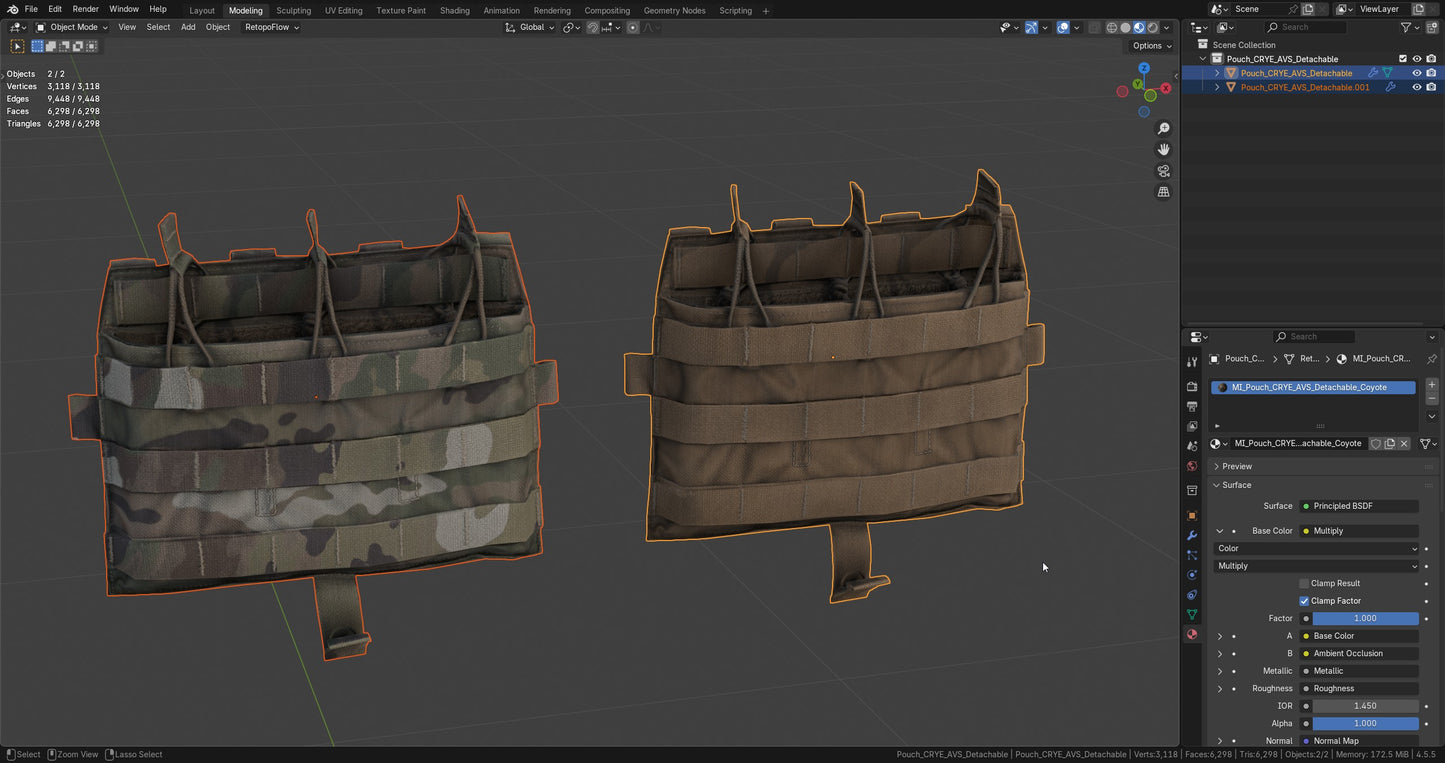
Task: Open the Modifier properties wrench icon
Action: 1192,535
